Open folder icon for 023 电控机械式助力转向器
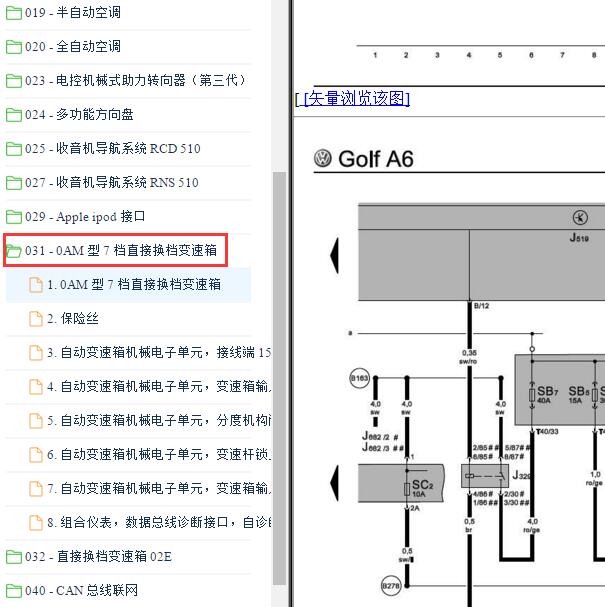This screenshot has height=607, width=605. [x=14, y=81]
